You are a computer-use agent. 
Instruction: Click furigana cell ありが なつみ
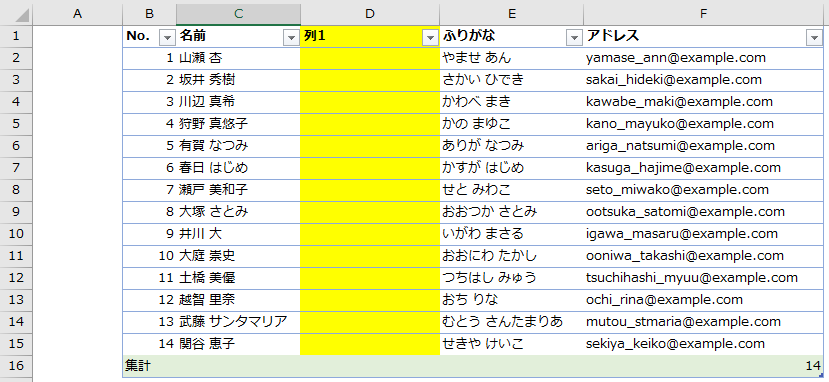point(511,146)
